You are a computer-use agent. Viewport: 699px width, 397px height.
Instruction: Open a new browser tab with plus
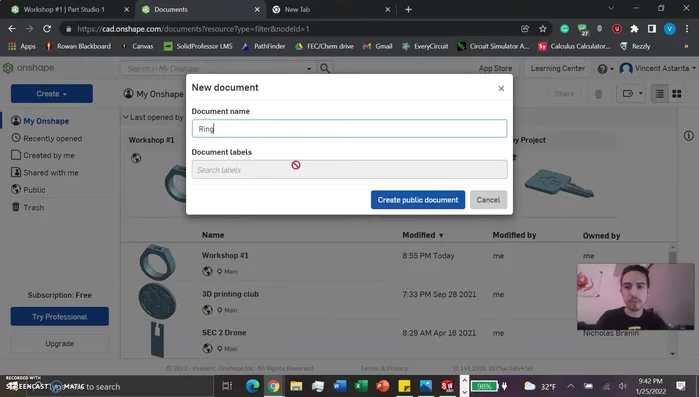click(x=408, y=9)
